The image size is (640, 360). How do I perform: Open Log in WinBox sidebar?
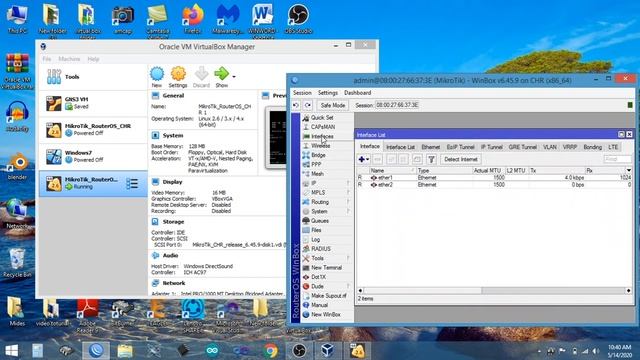pyautogui.click(x=316, y=240)
